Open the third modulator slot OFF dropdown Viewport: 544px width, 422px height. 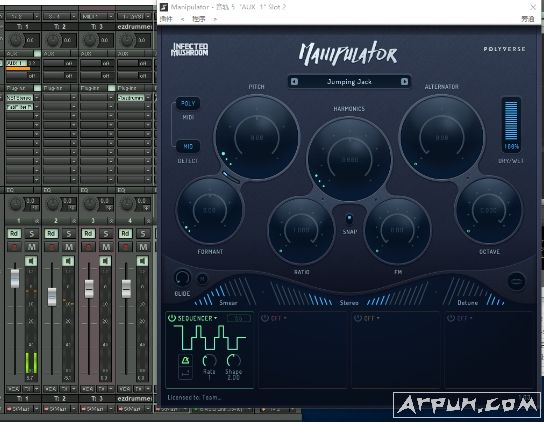point(372,318)
